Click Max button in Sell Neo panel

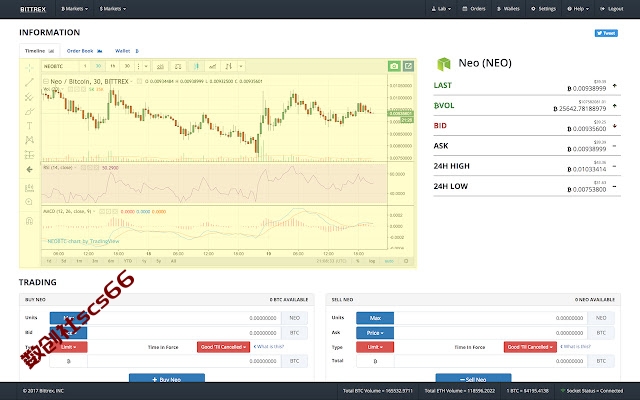375,318
